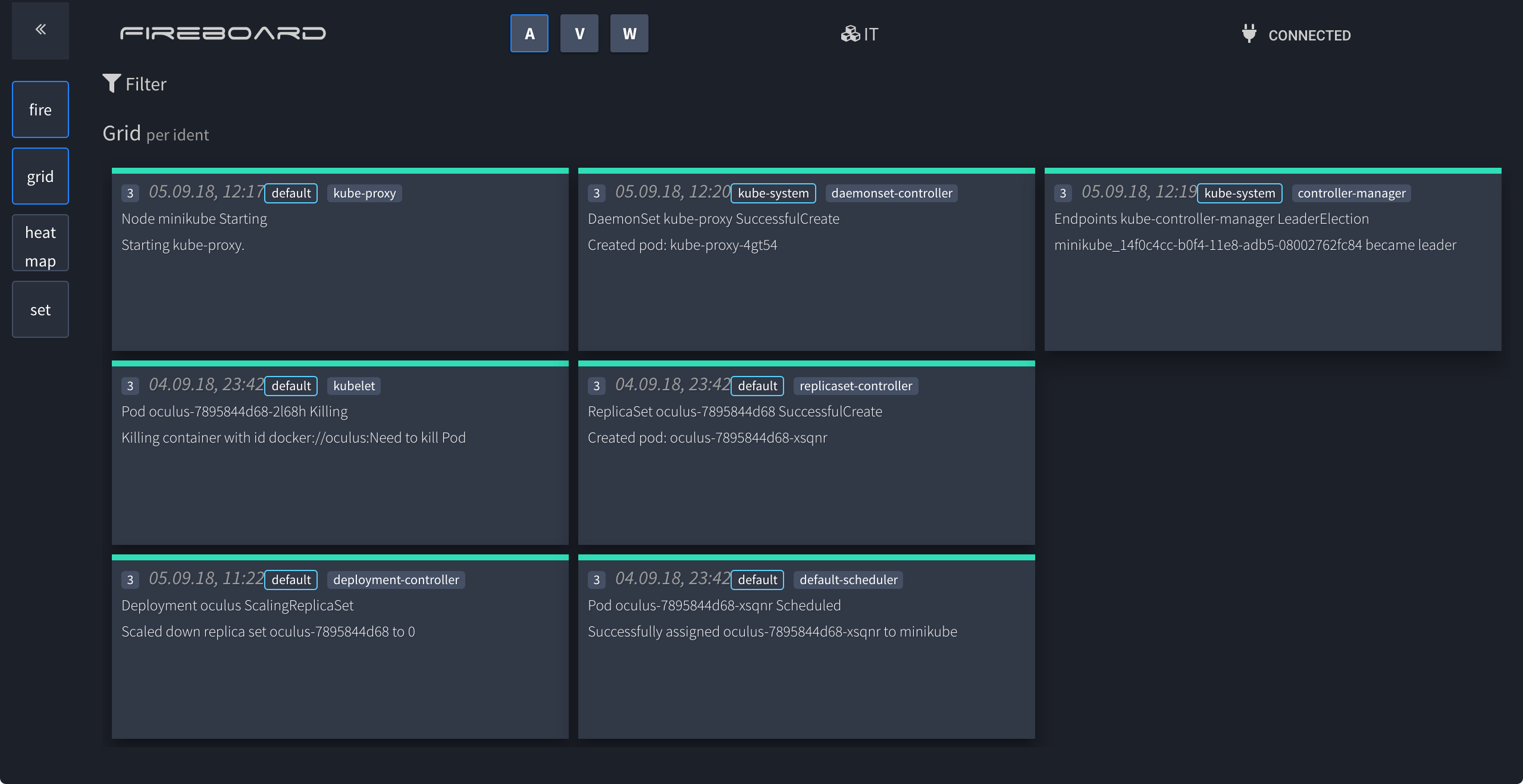Toggle the V severity button

[x=579, y=34]
